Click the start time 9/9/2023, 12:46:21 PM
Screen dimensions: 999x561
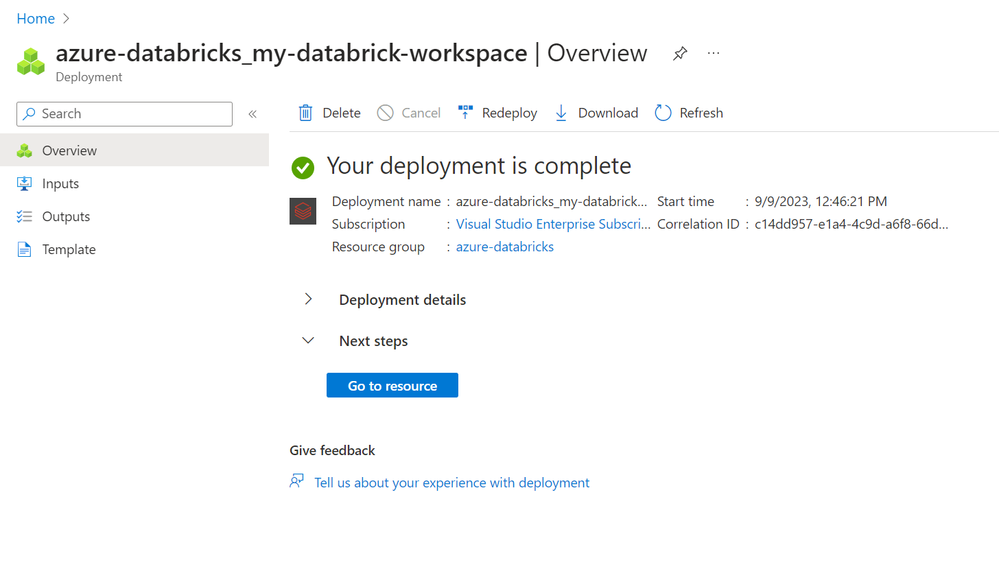(x=821, y=201)
